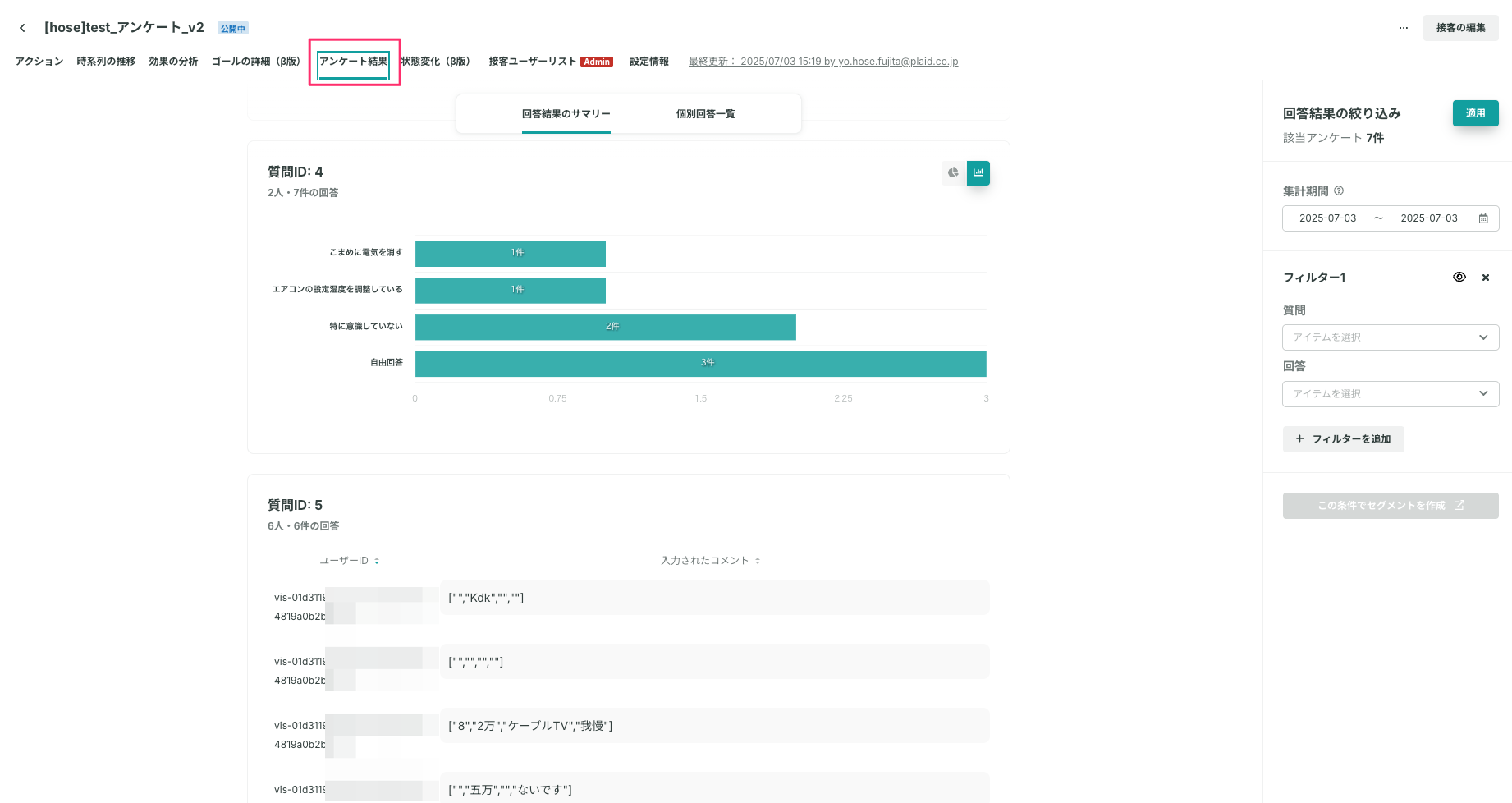Open the calendar icon in date range field
1512x803 pixels.
pyautogui.click(x=1483, y=218)
